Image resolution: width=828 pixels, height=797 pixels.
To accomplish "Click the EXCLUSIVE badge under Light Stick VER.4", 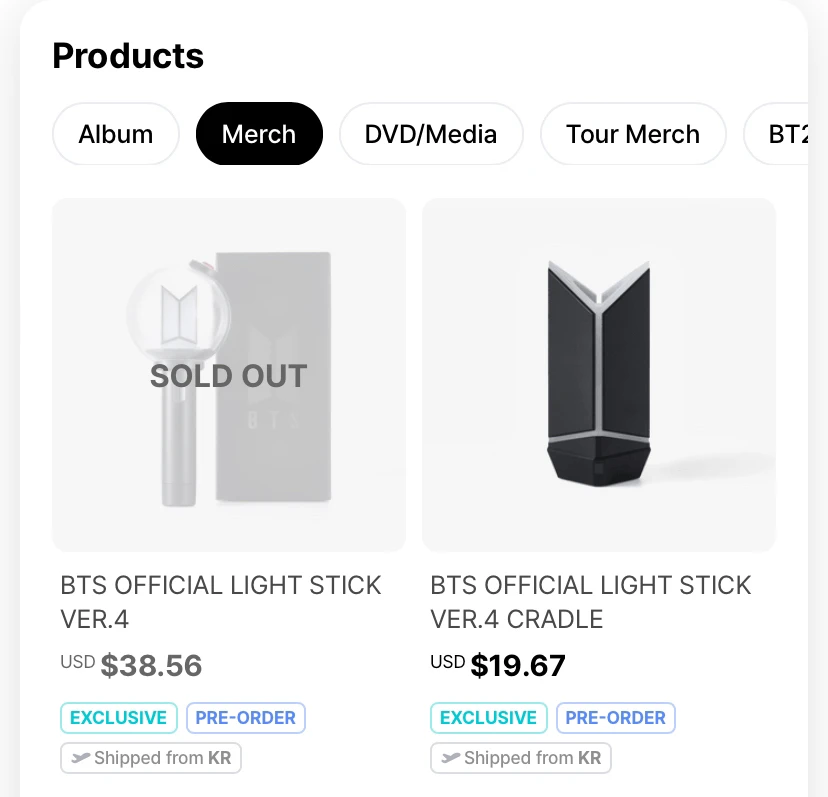I will [119, 718].
